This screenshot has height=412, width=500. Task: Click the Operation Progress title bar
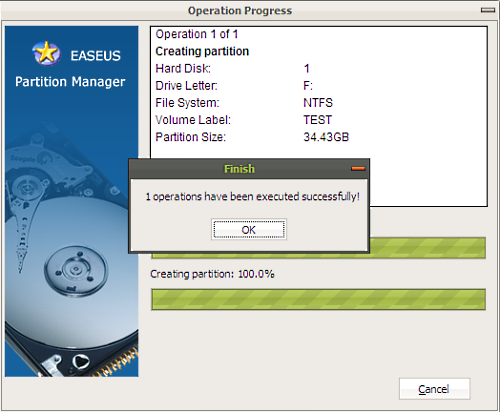pyautogui.click(x=240, y=11)
